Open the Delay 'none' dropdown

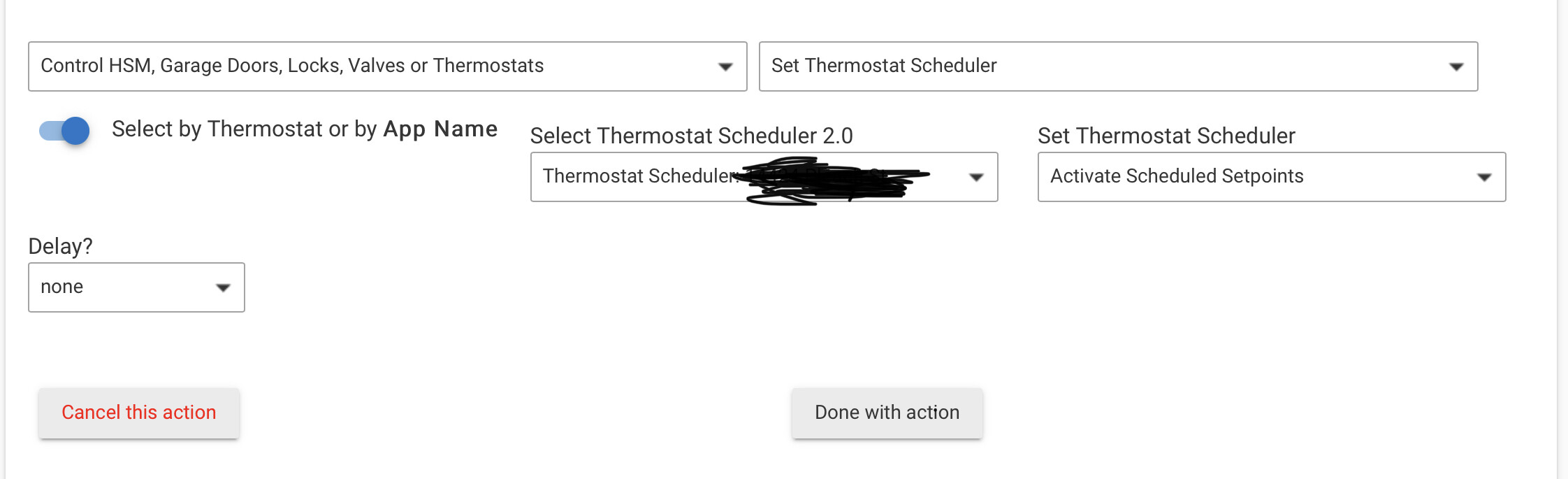(x=136, y=287)
